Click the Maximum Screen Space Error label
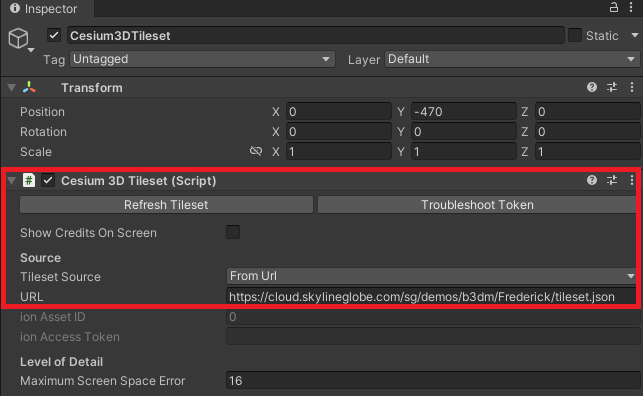The image size is (643, 396). pos(103,381)
